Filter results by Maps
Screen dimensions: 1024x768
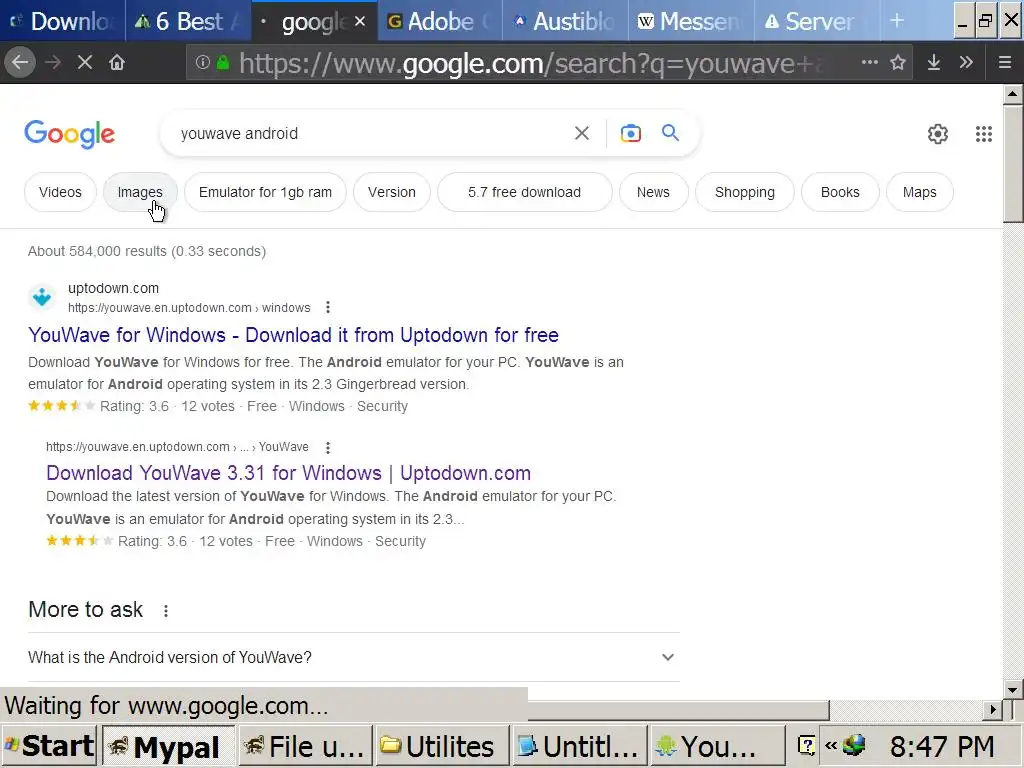[x=920, y=192]
